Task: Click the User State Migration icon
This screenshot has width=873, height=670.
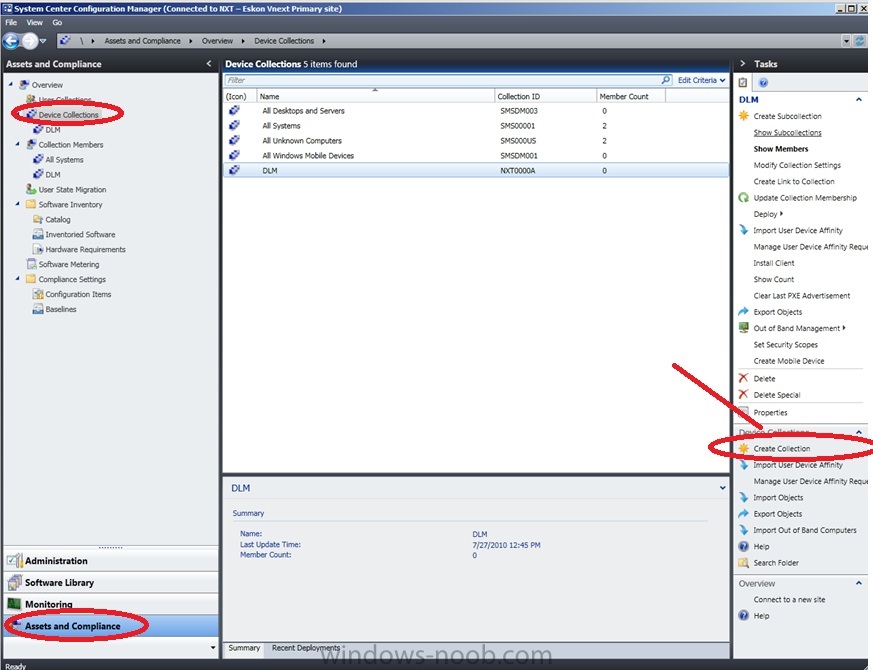Action: [31, 189]
